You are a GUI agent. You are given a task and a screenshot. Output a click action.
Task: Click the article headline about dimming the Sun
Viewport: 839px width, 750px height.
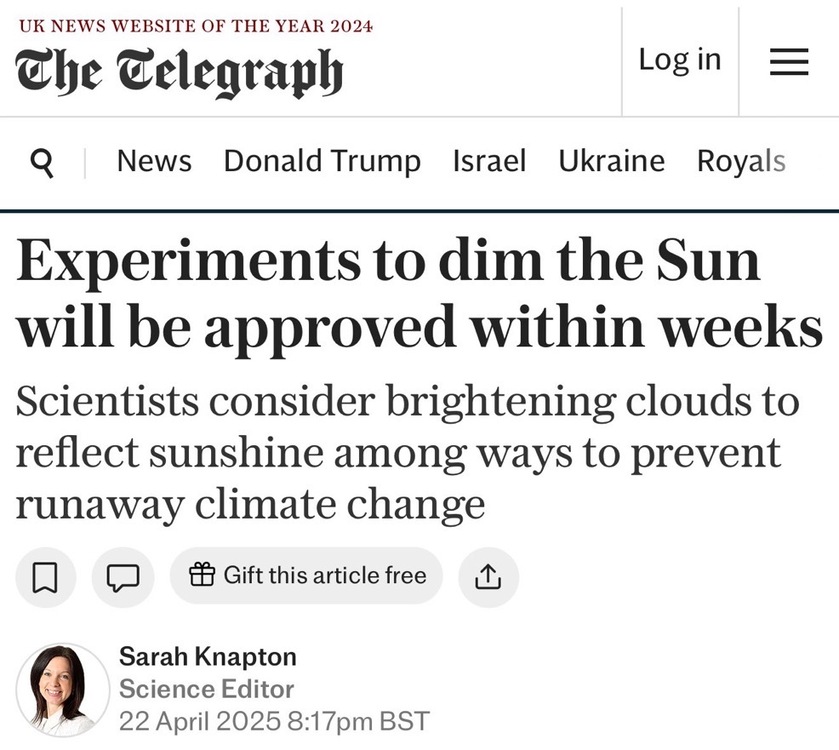click(x=419, y=294)
